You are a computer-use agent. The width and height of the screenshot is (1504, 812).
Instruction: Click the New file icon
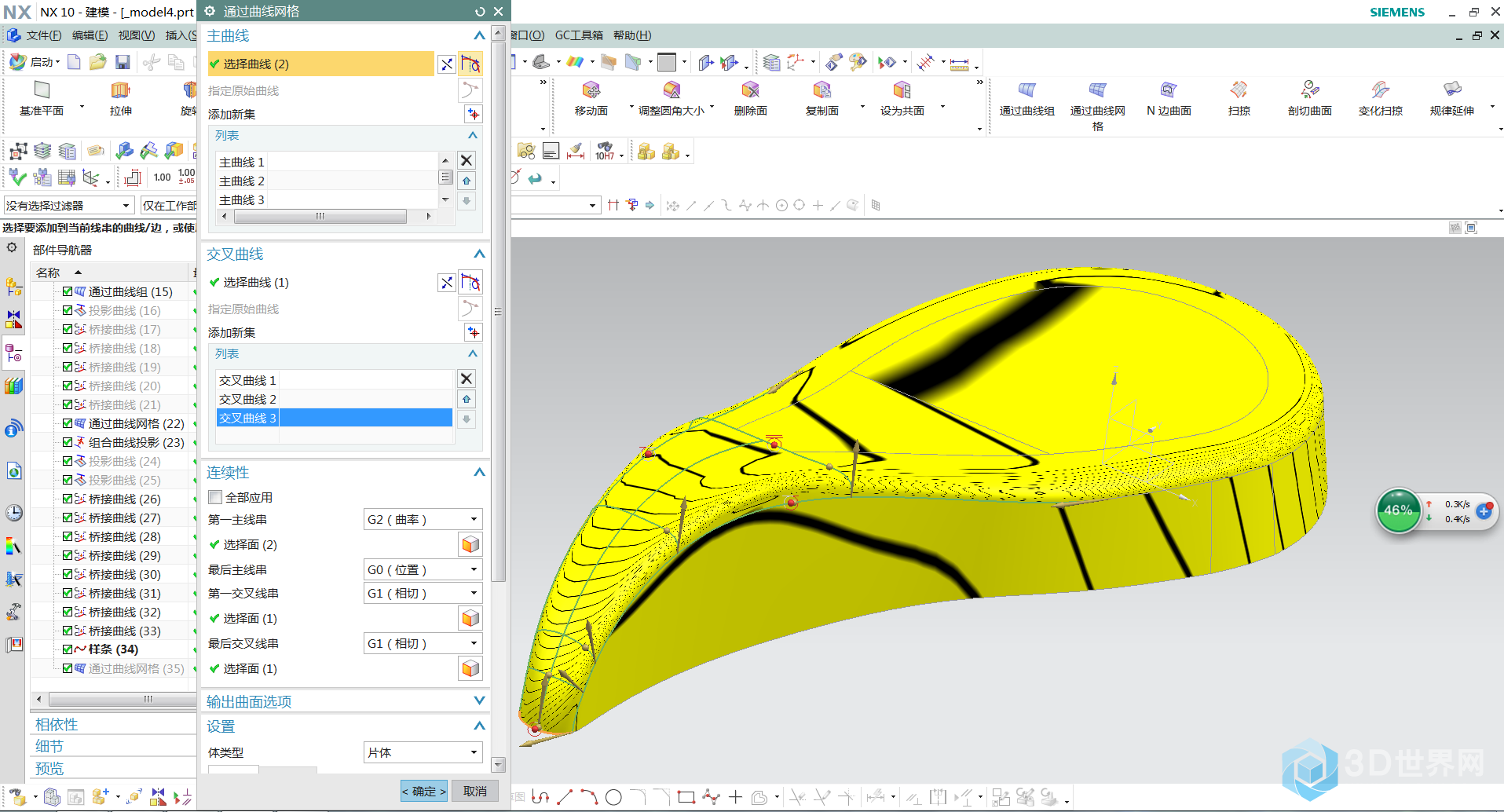tap(74, 62)
